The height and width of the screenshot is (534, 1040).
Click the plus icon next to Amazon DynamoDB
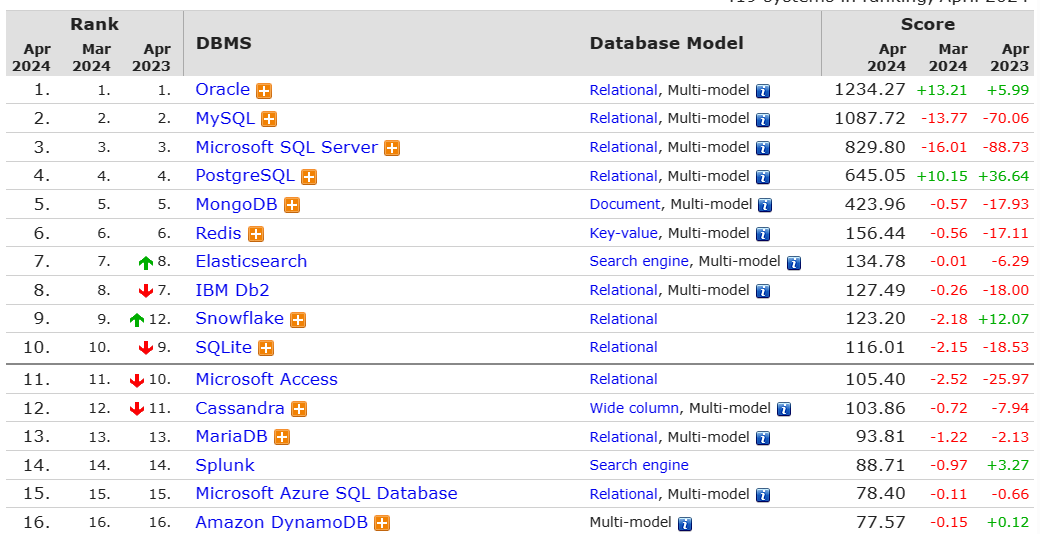tap(381, 523)
